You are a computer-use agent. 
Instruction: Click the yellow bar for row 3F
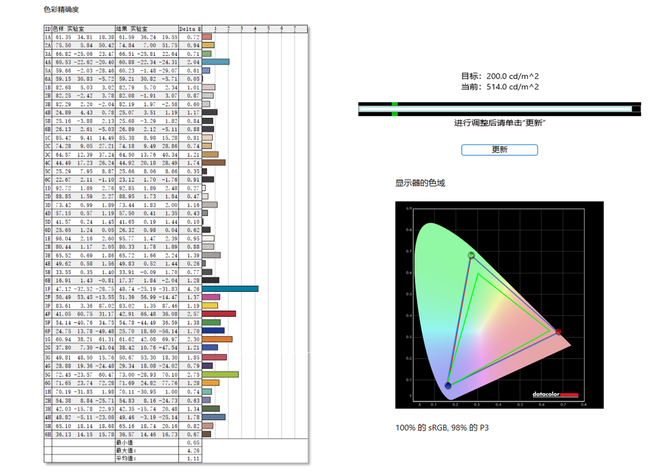210,306
